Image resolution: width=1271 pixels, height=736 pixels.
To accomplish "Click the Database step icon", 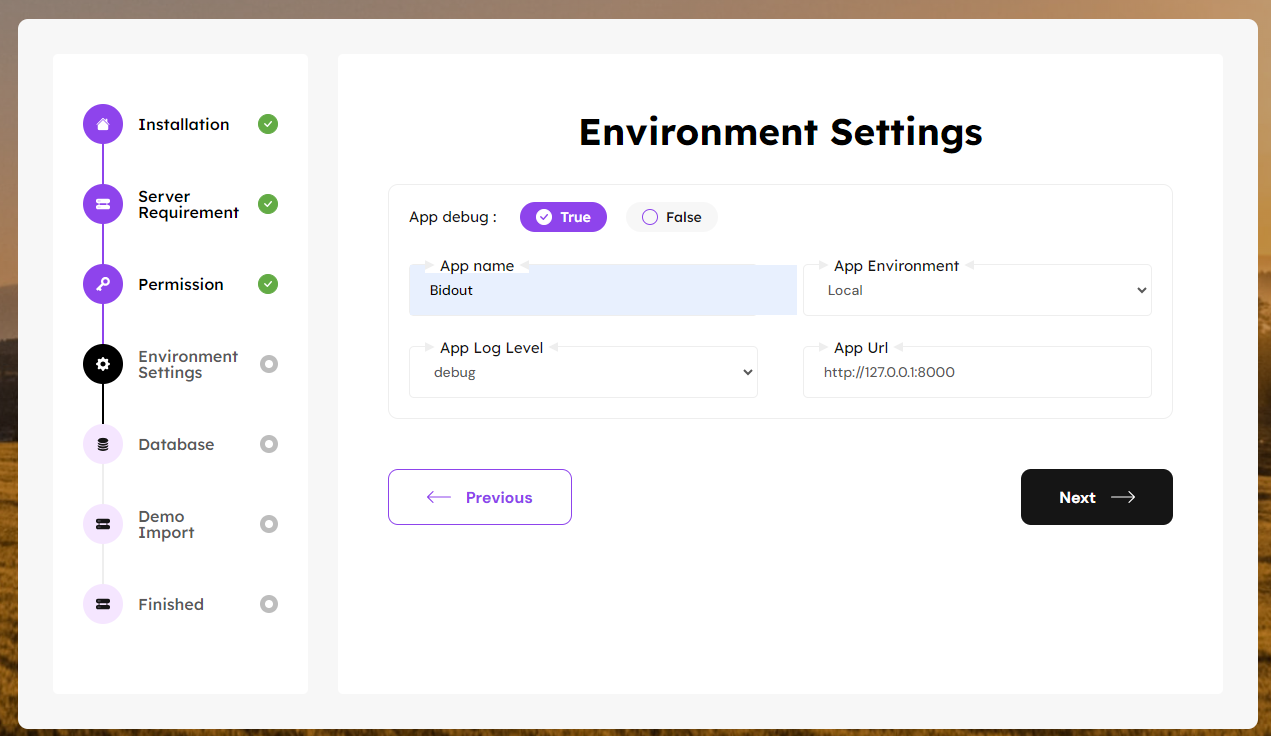I will 103,444.
